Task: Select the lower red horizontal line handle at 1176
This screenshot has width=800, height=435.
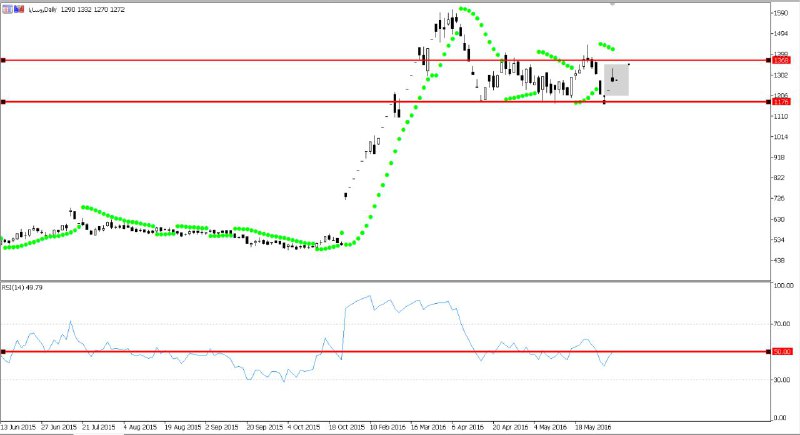Action: pyautogui.click(x=3, y=102)
